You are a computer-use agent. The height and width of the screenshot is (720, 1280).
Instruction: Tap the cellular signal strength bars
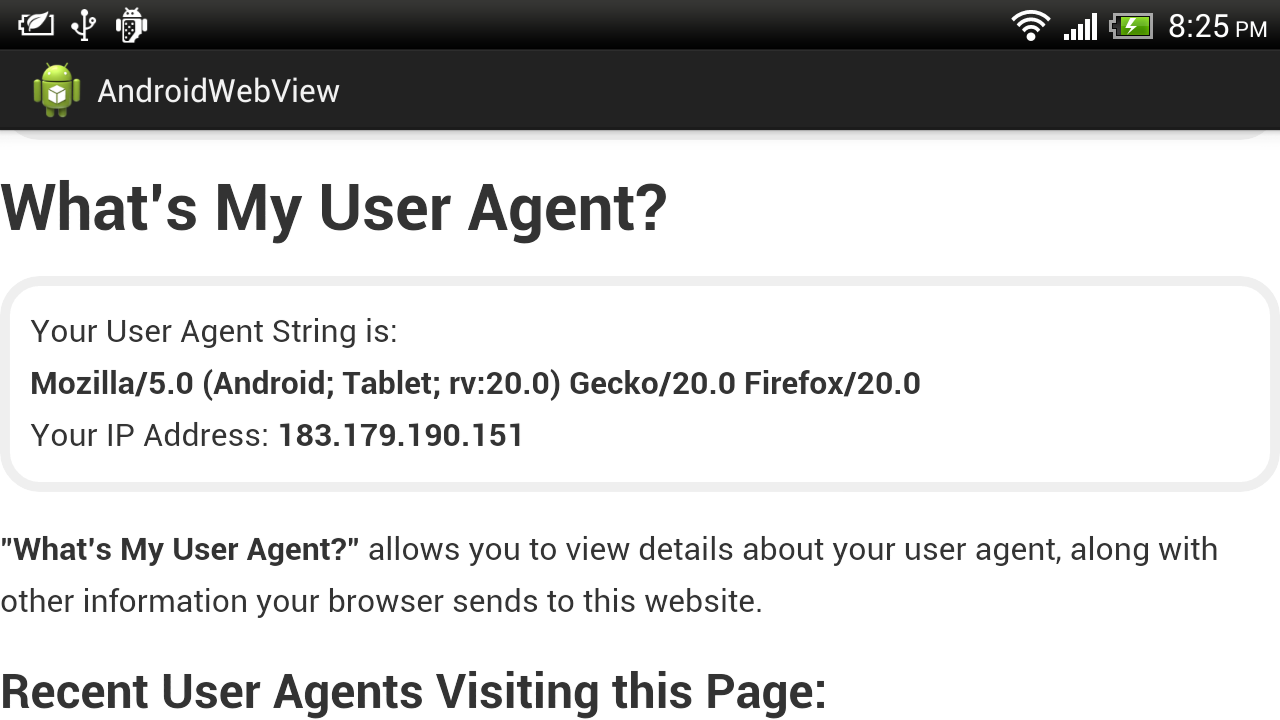tap(1080, 25)
